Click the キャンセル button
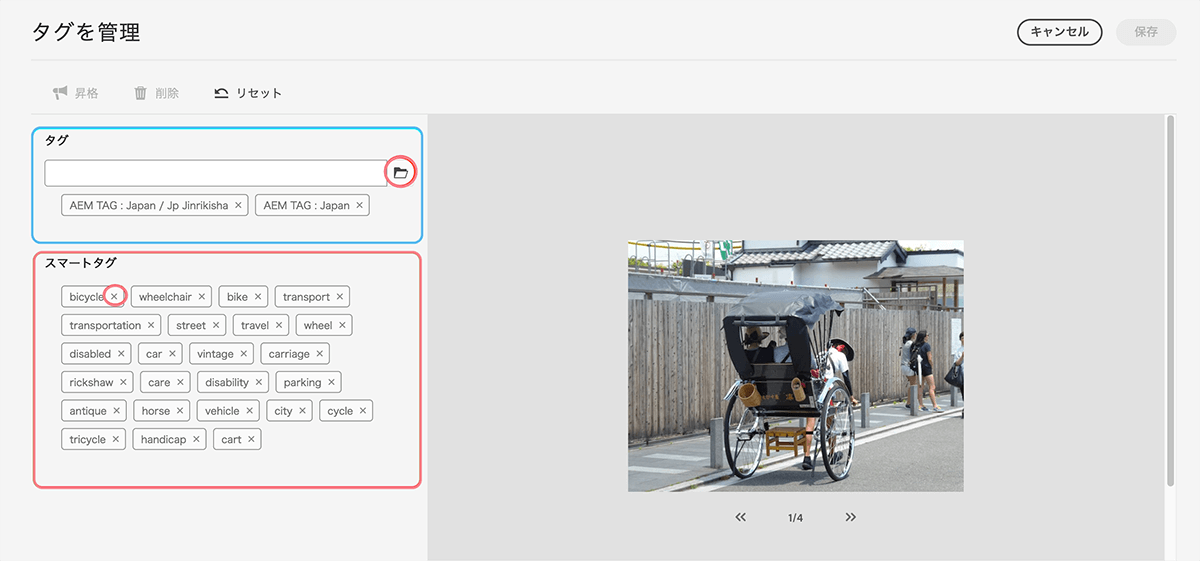 coord(1059,32)
